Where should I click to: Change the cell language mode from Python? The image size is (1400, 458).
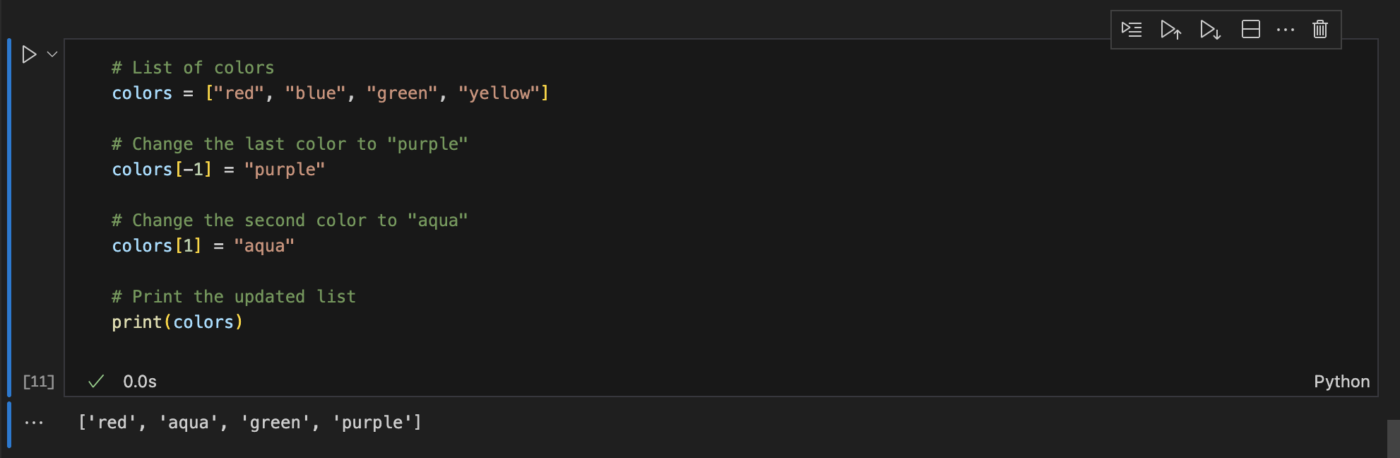[1341, 381]
